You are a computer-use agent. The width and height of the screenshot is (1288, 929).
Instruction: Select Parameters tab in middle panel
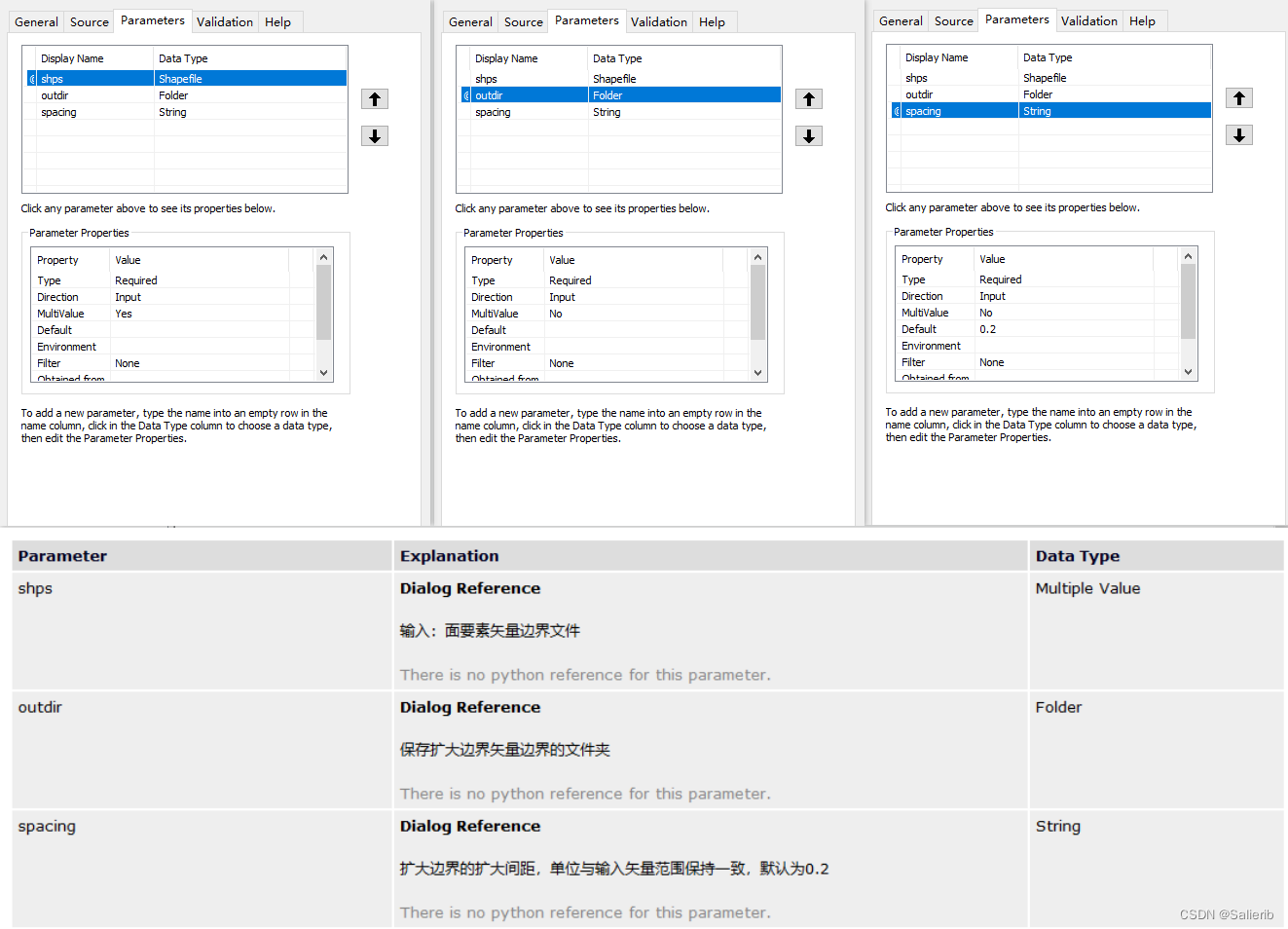click(587, 20)
